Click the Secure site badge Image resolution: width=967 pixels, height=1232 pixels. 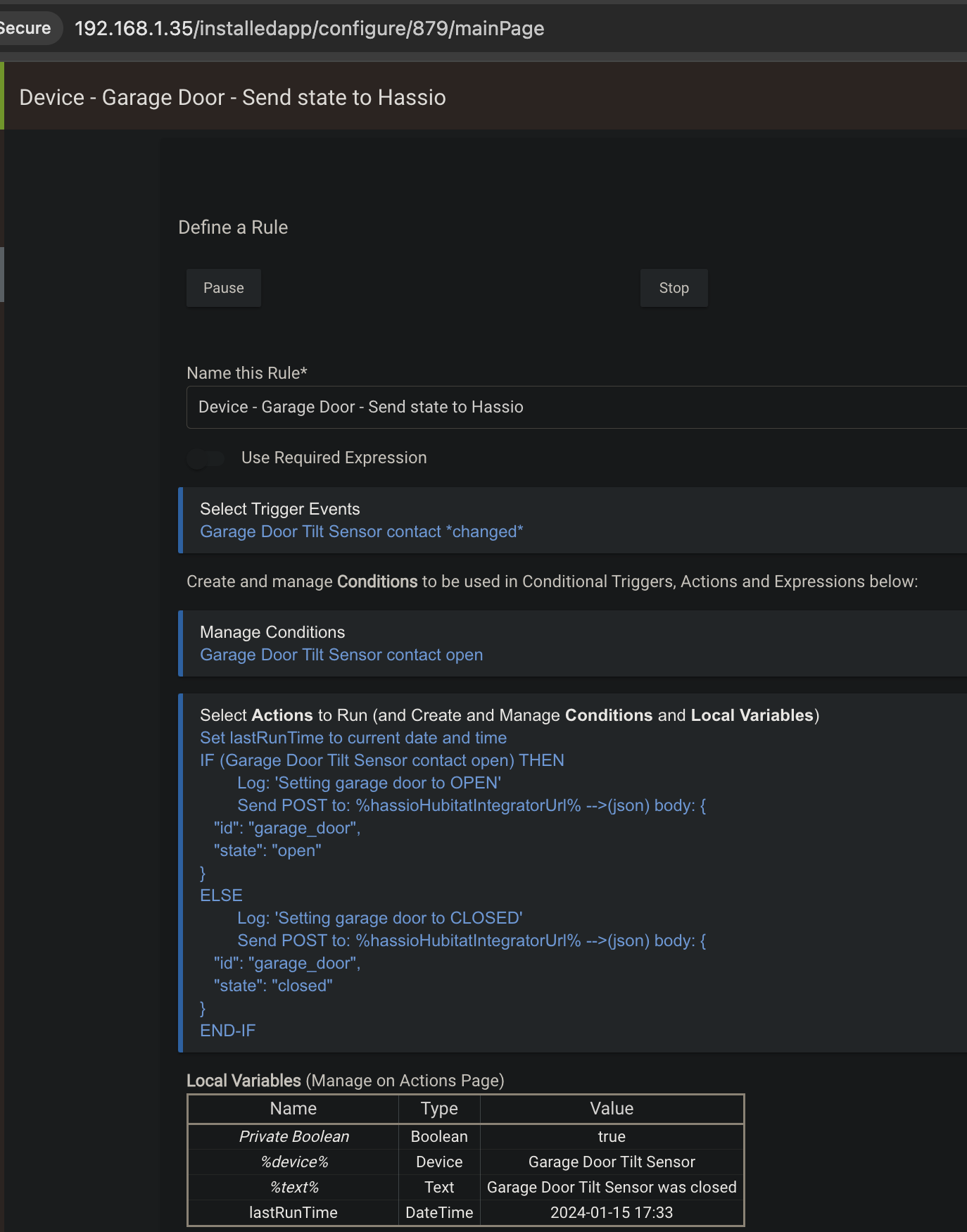click(26, 29)
